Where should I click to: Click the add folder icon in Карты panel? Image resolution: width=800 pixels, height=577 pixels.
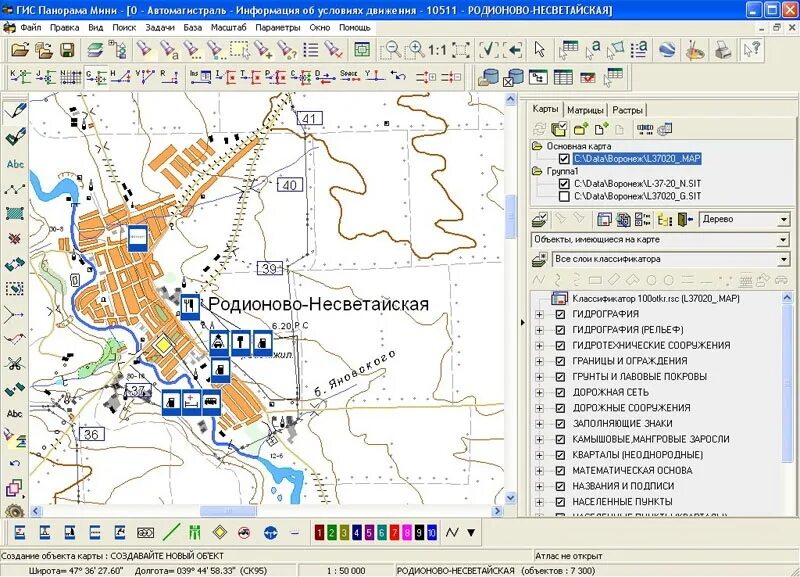(x=581, y=129)
